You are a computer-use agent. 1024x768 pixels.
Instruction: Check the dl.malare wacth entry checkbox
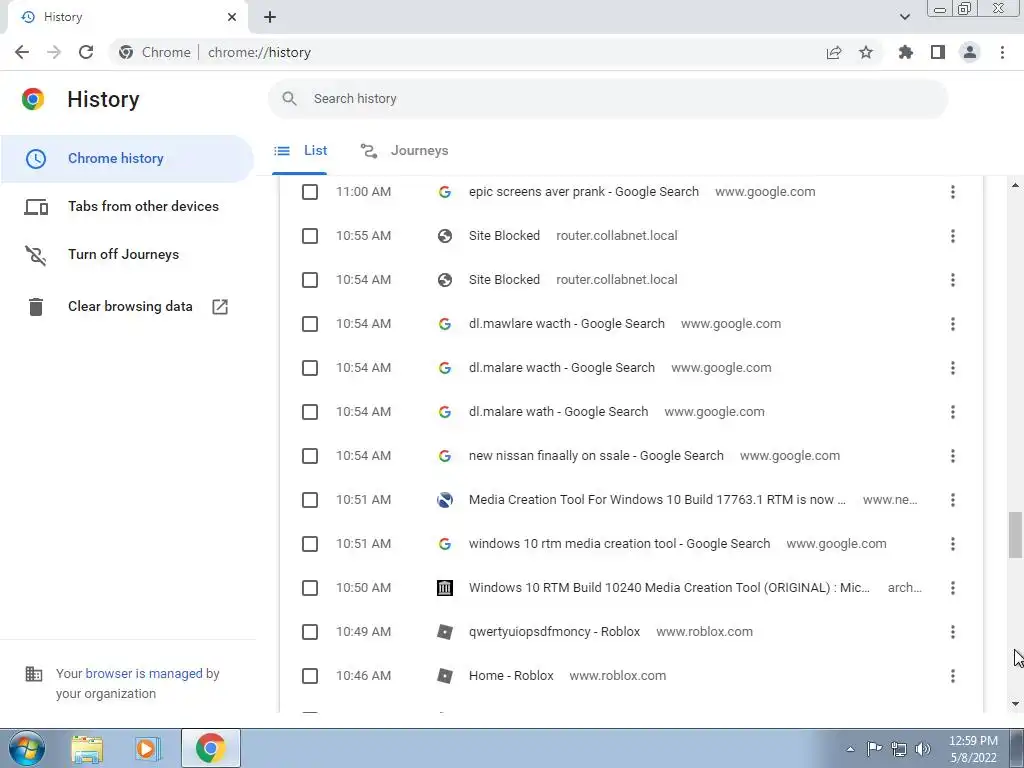coord(310,368)
